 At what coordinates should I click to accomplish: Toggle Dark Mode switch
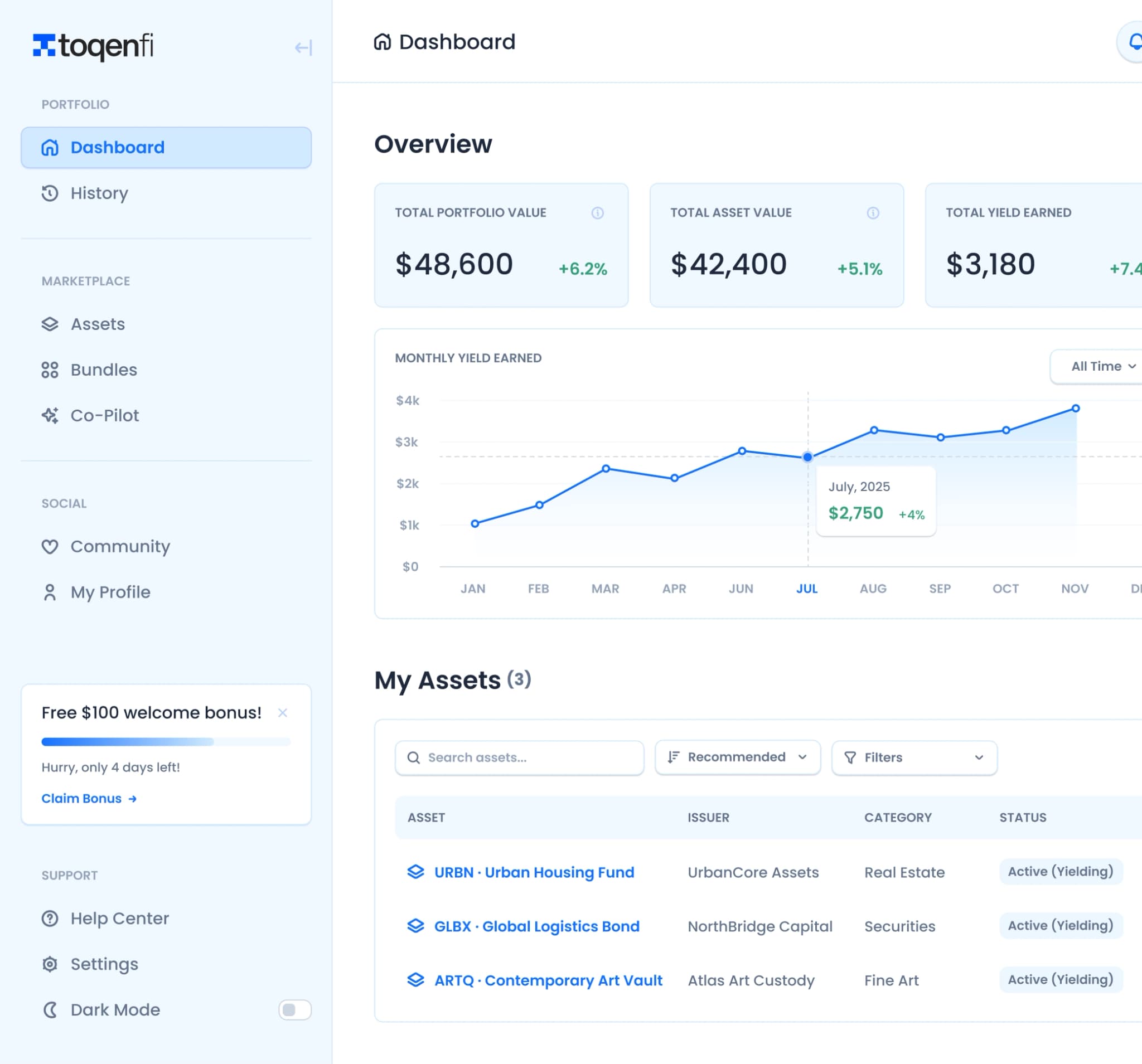pyautogui.click(x=294, y=1009)
